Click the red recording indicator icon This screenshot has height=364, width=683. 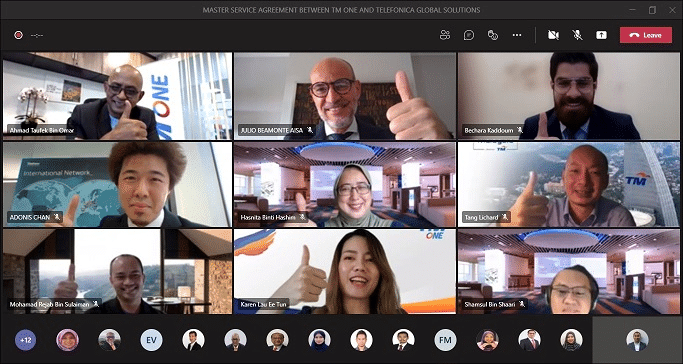pyautogui.click(x=18, y=35)
